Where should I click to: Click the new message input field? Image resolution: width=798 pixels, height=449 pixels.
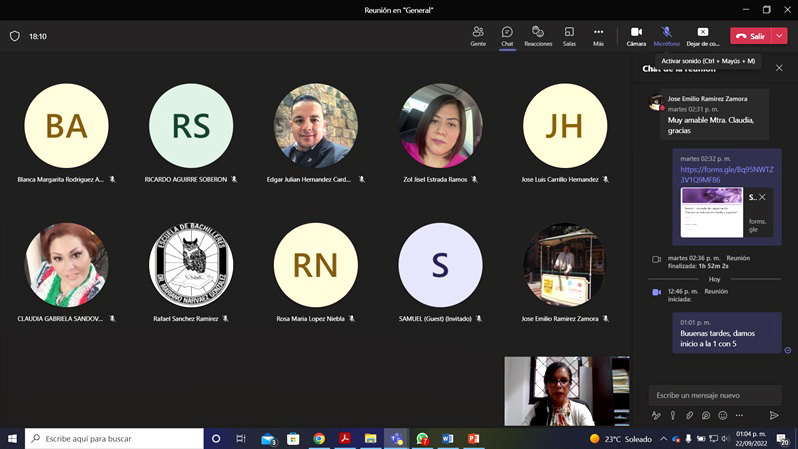pos(714,395)
